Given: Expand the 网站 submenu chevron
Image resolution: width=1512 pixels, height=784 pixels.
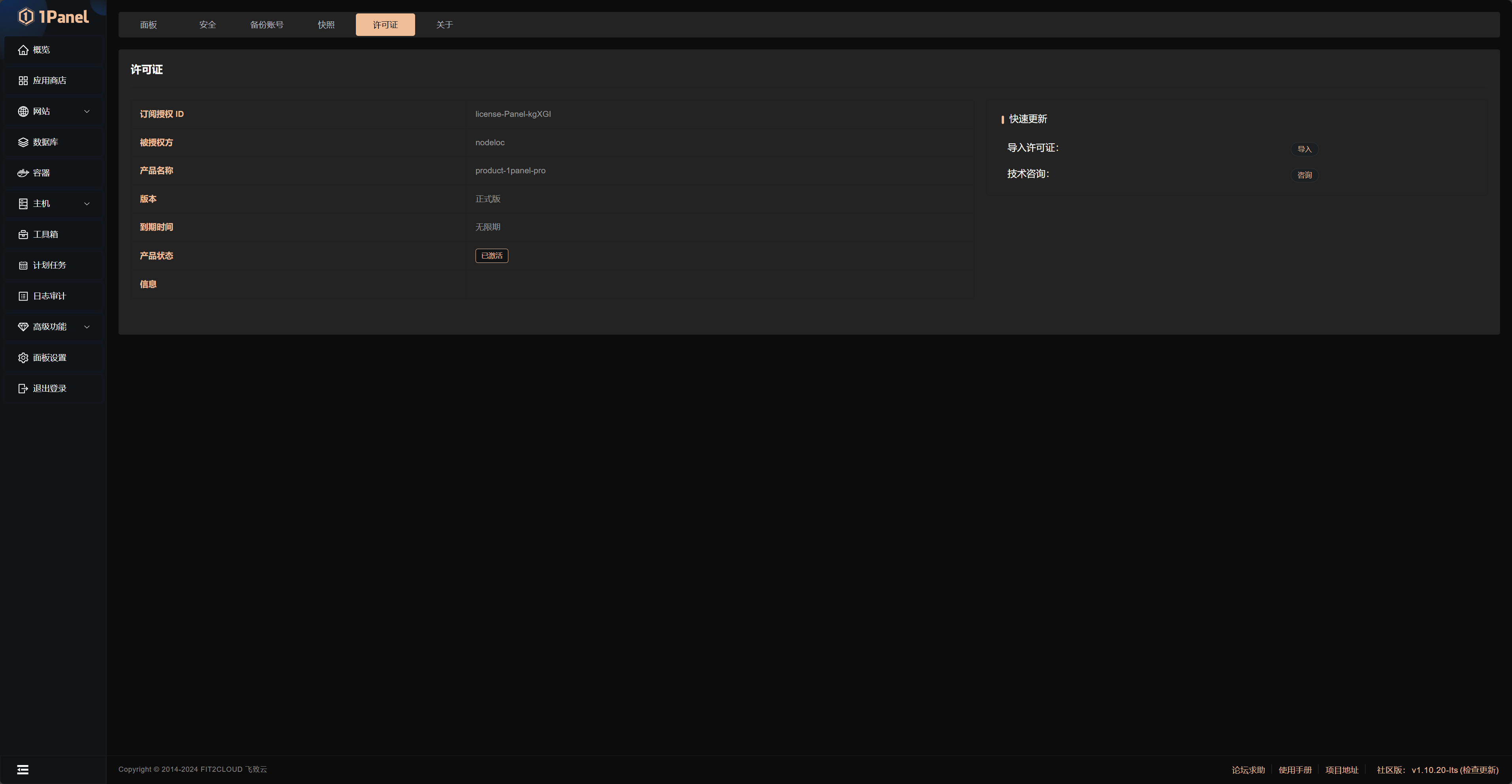Looking at the screenshot, I should pyautogui.click(x=87, y=111).
